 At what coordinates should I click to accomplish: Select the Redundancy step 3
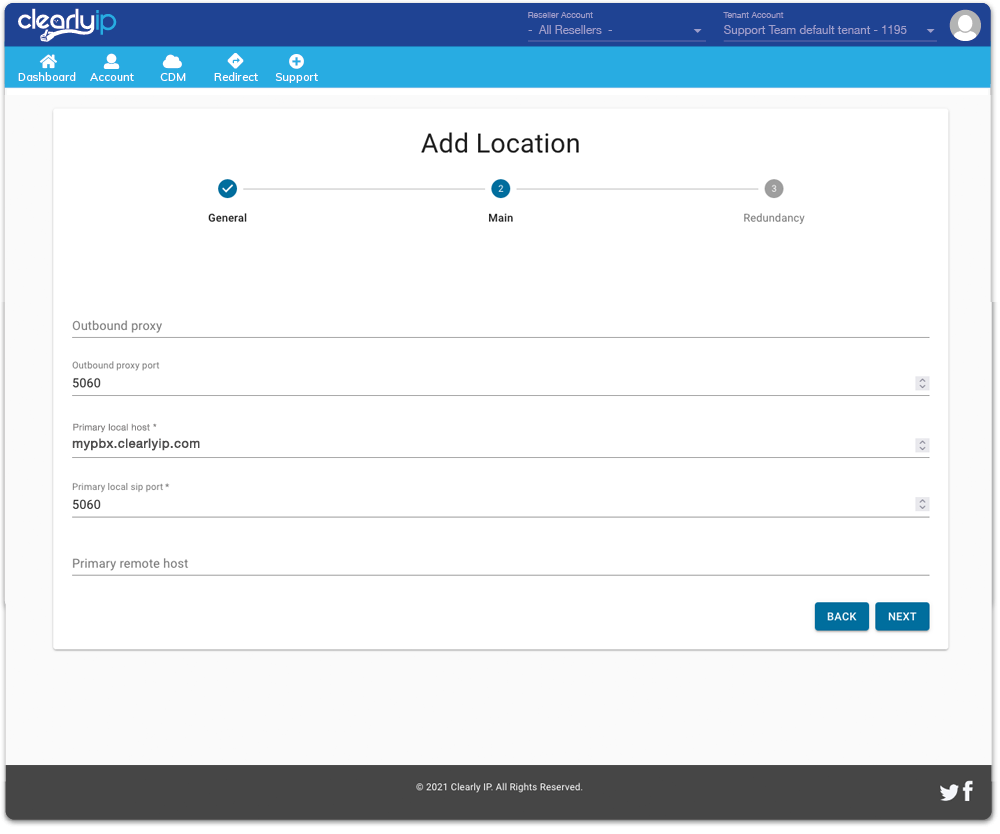pyautogui.click(x=773, y=189)
